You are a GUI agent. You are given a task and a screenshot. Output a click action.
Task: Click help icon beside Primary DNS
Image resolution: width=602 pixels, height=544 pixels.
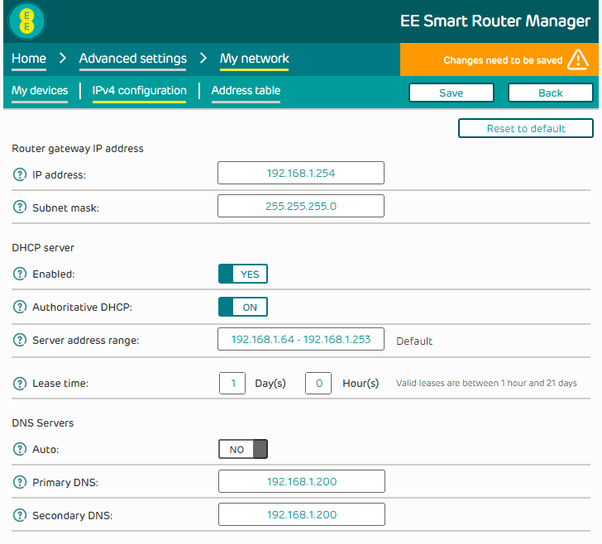[20, 482]
